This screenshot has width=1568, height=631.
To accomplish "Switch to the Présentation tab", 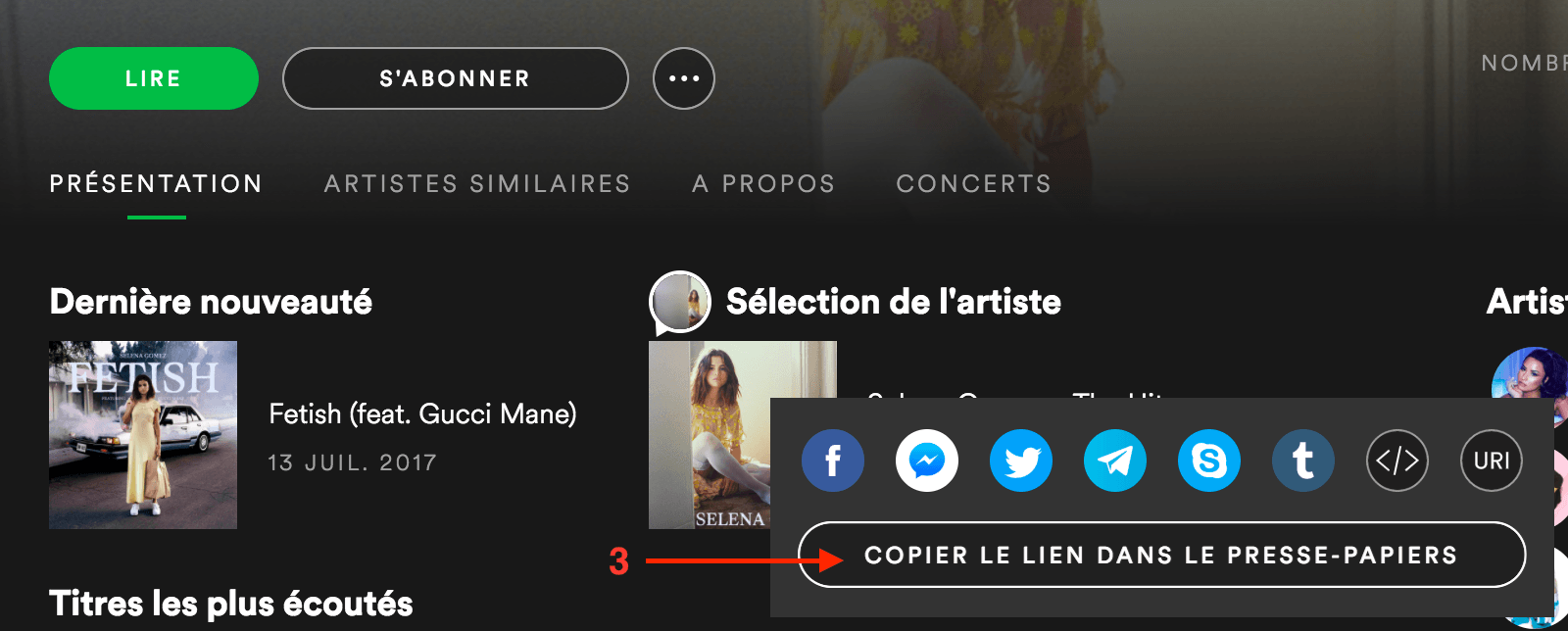I will (156, 184).
